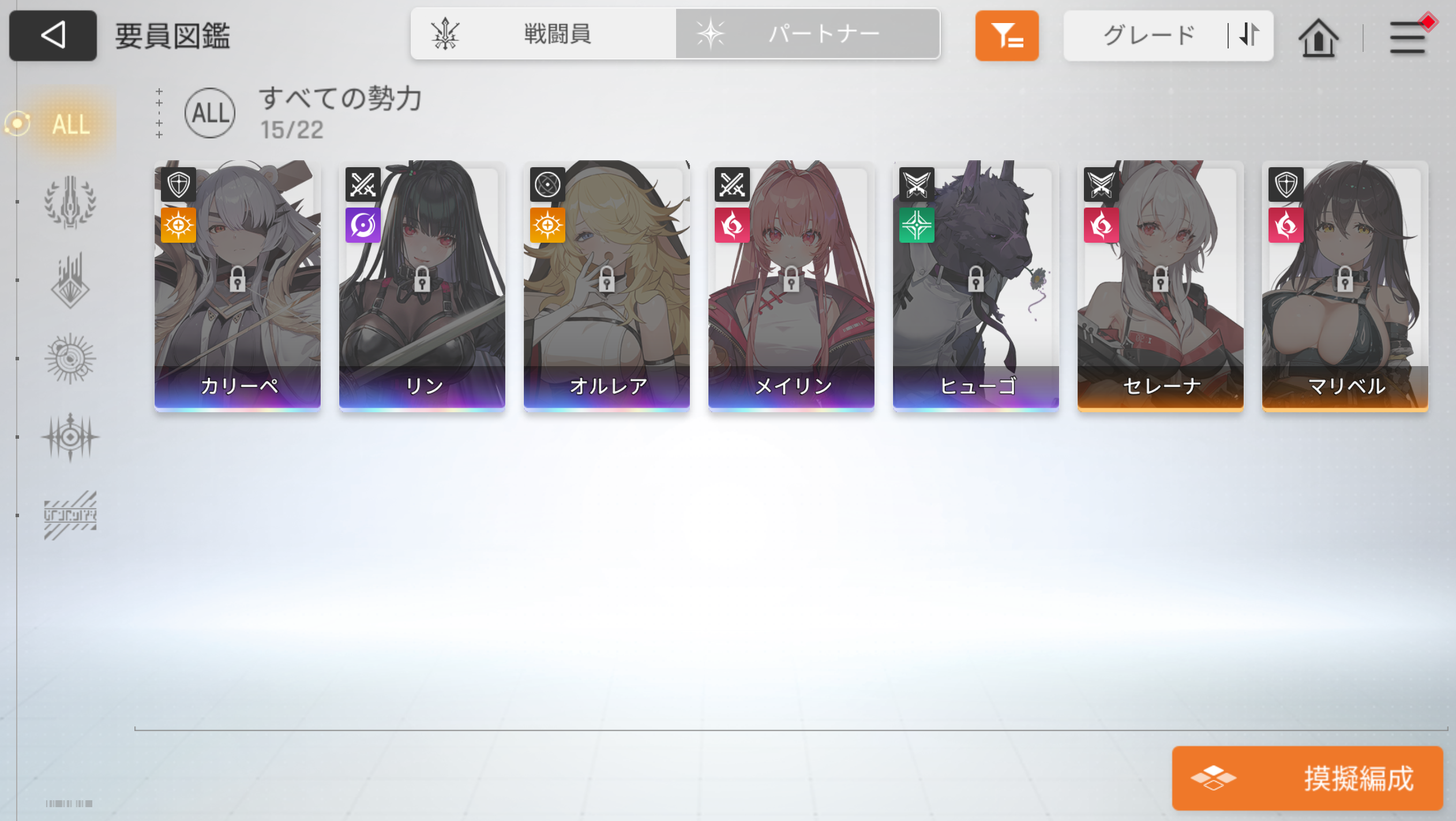The height and width of the screenshot is (821, 1456).
Task: Select the compass cross faction icon
Action: (x=70, y=437)
